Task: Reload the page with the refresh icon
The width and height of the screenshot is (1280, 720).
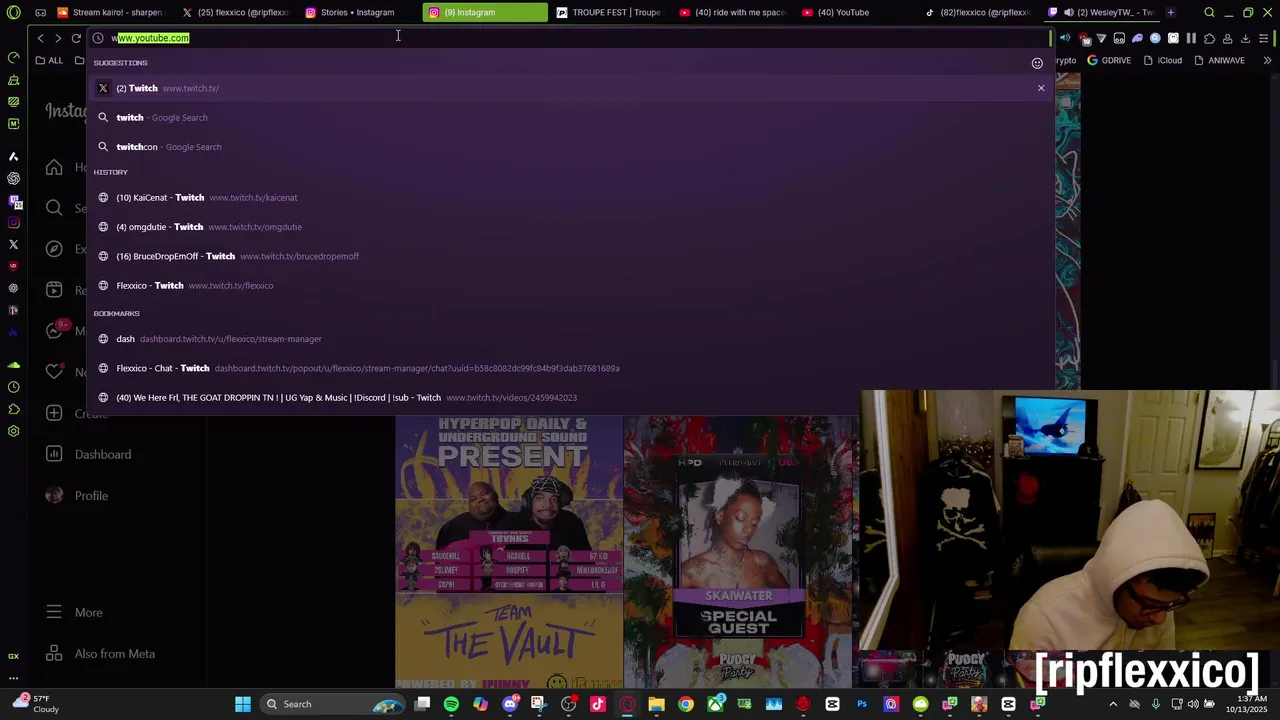Action: pyautogui.click(x=76, y=38)
